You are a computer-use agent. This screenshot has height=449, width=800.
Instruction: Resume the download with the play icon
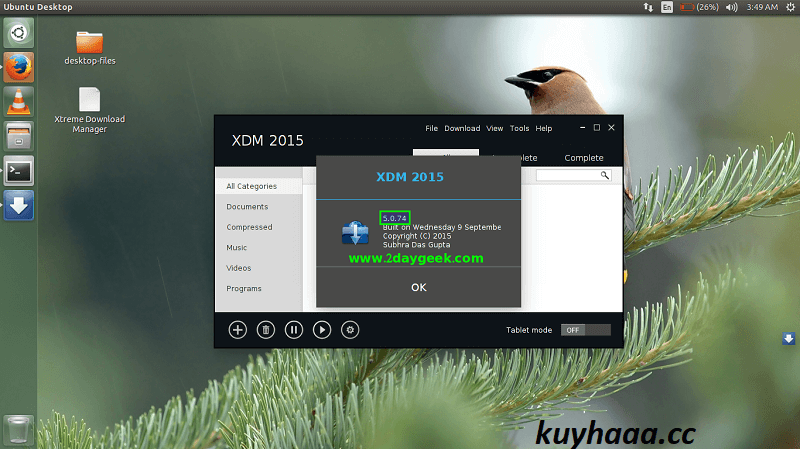coord(322,330)
